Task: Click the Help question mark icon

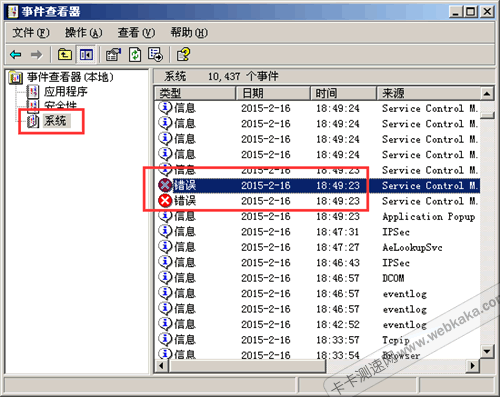Action: point(183,54)
